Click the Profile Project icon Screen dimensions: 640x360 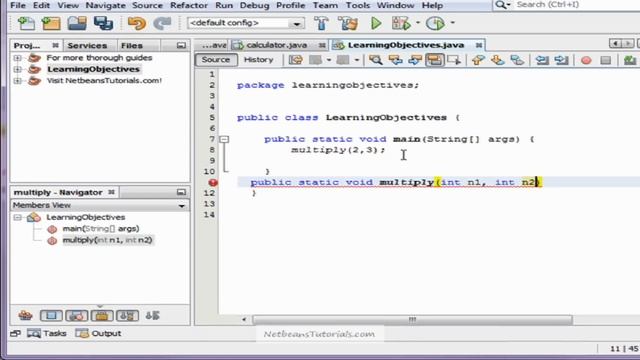(435, 23)
